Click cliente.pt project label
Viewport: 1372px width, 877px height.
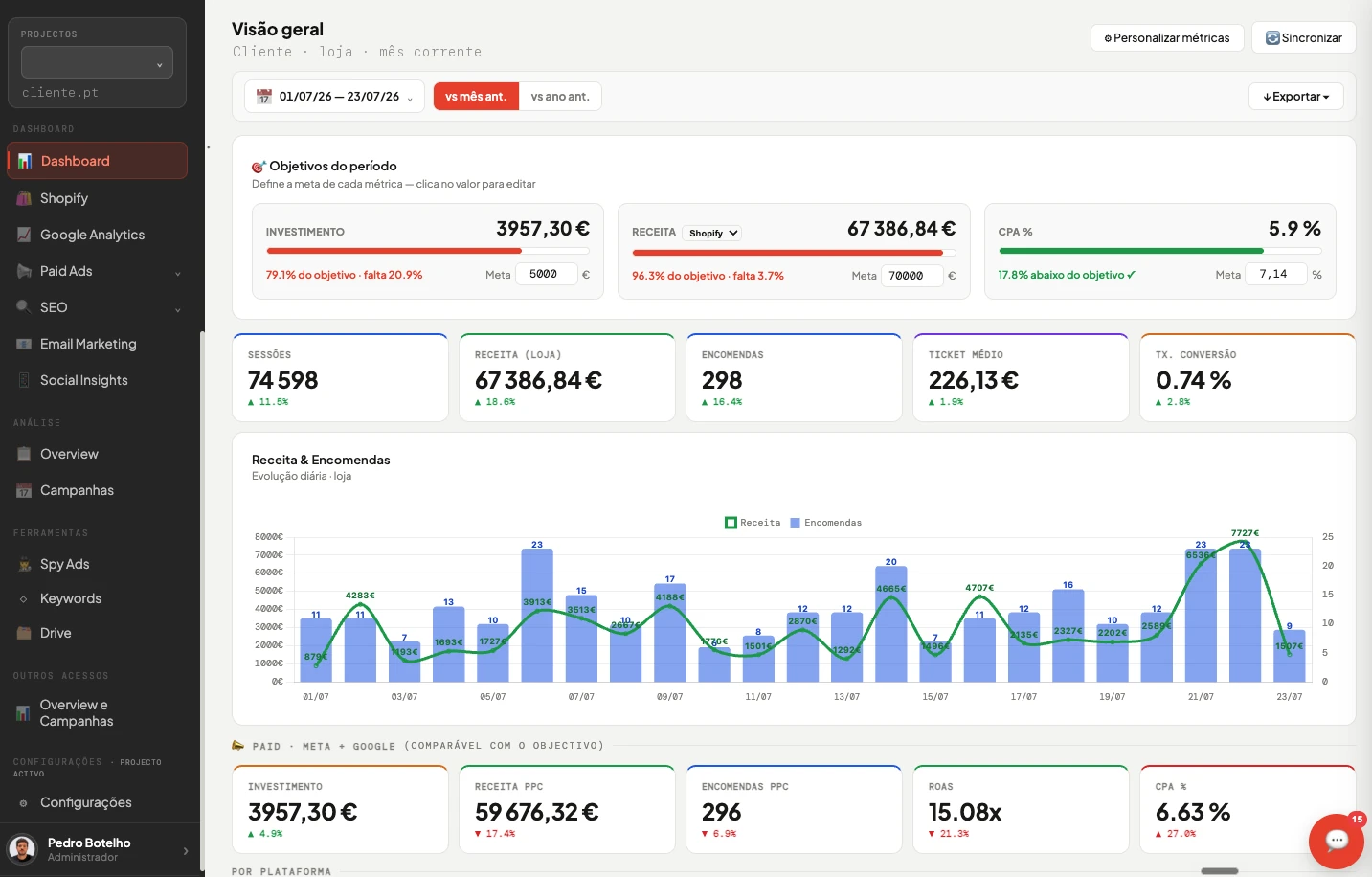tap(60, 93)
